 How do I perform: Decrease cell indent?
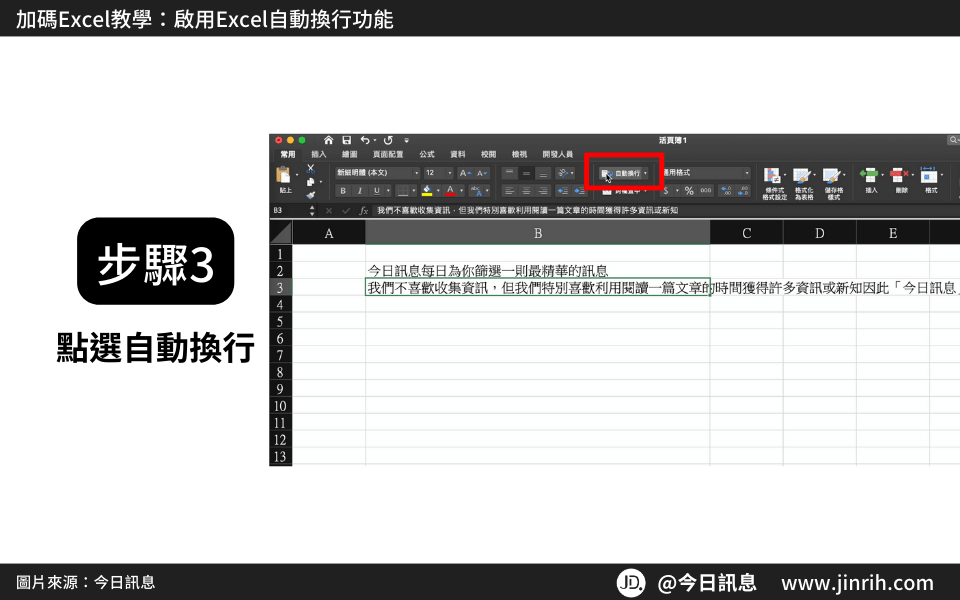(563, 191)
